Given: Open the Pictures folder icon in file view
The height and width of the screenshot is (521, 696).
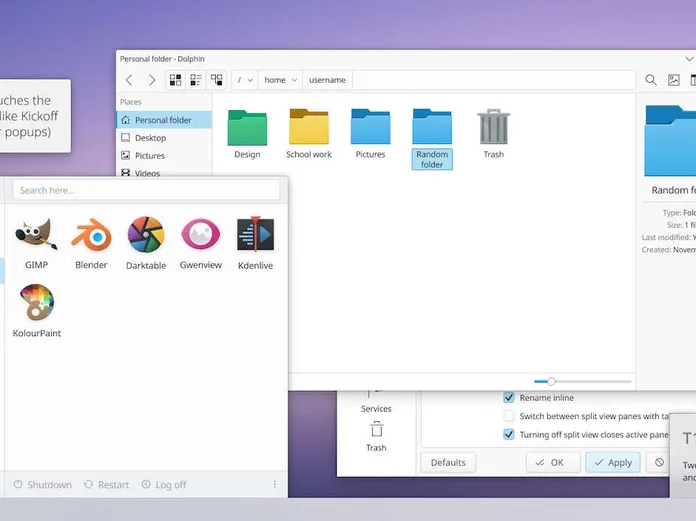Looking at the screenshot, I should click(370, 134).
